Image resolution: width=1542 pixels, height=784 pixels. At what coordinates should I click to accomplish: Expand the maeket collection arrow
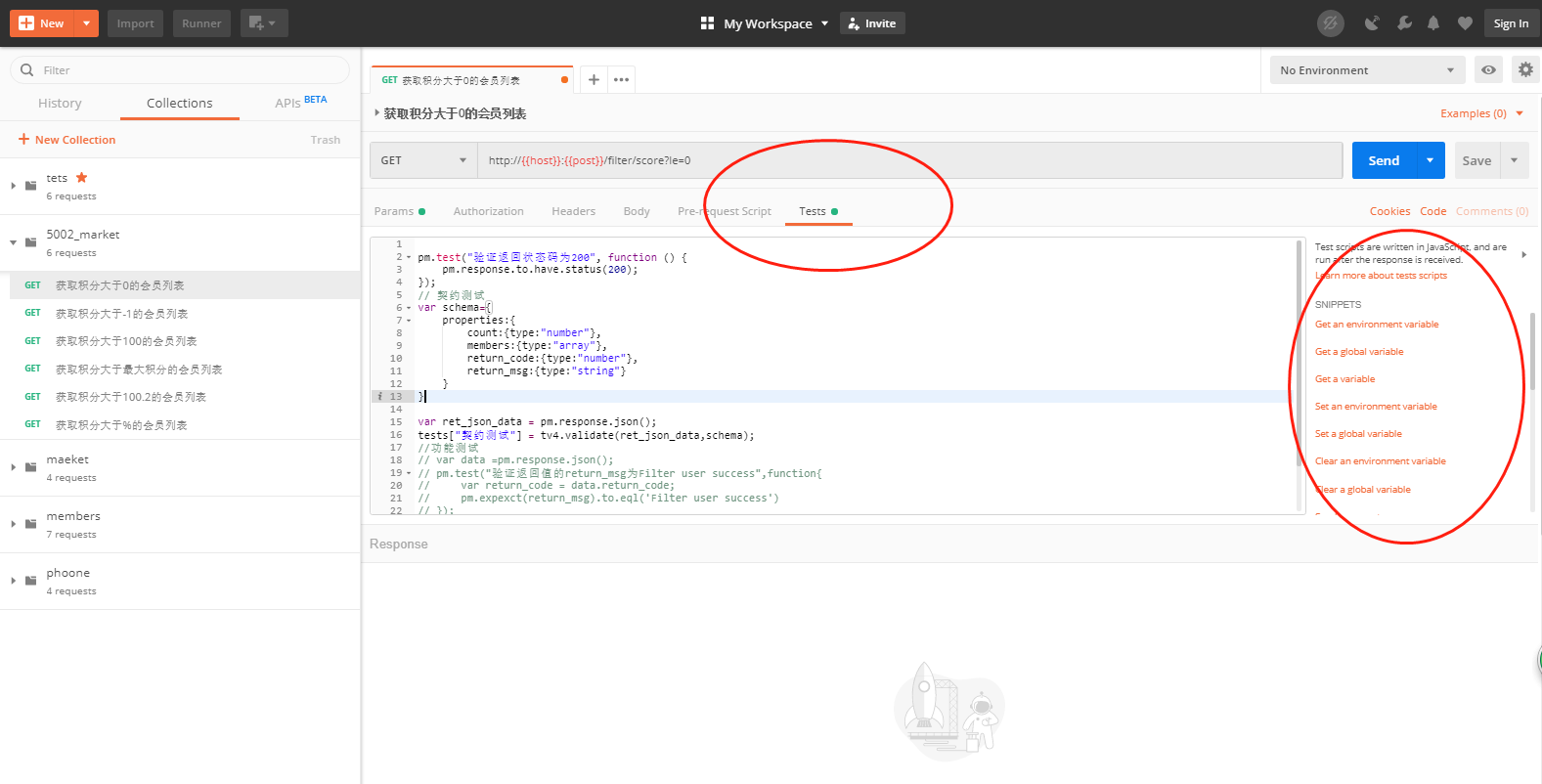click(13, 467)
